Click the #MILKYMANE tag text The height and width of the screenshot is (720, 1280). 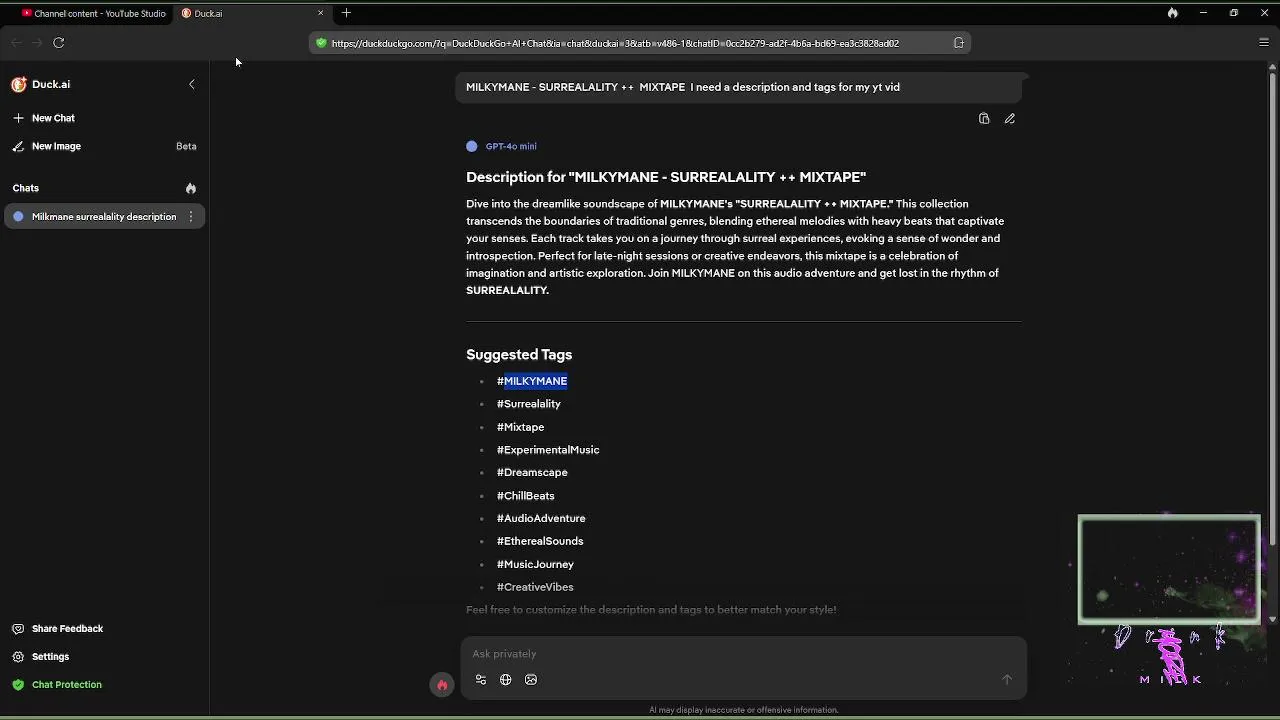[x=532, y=381]
